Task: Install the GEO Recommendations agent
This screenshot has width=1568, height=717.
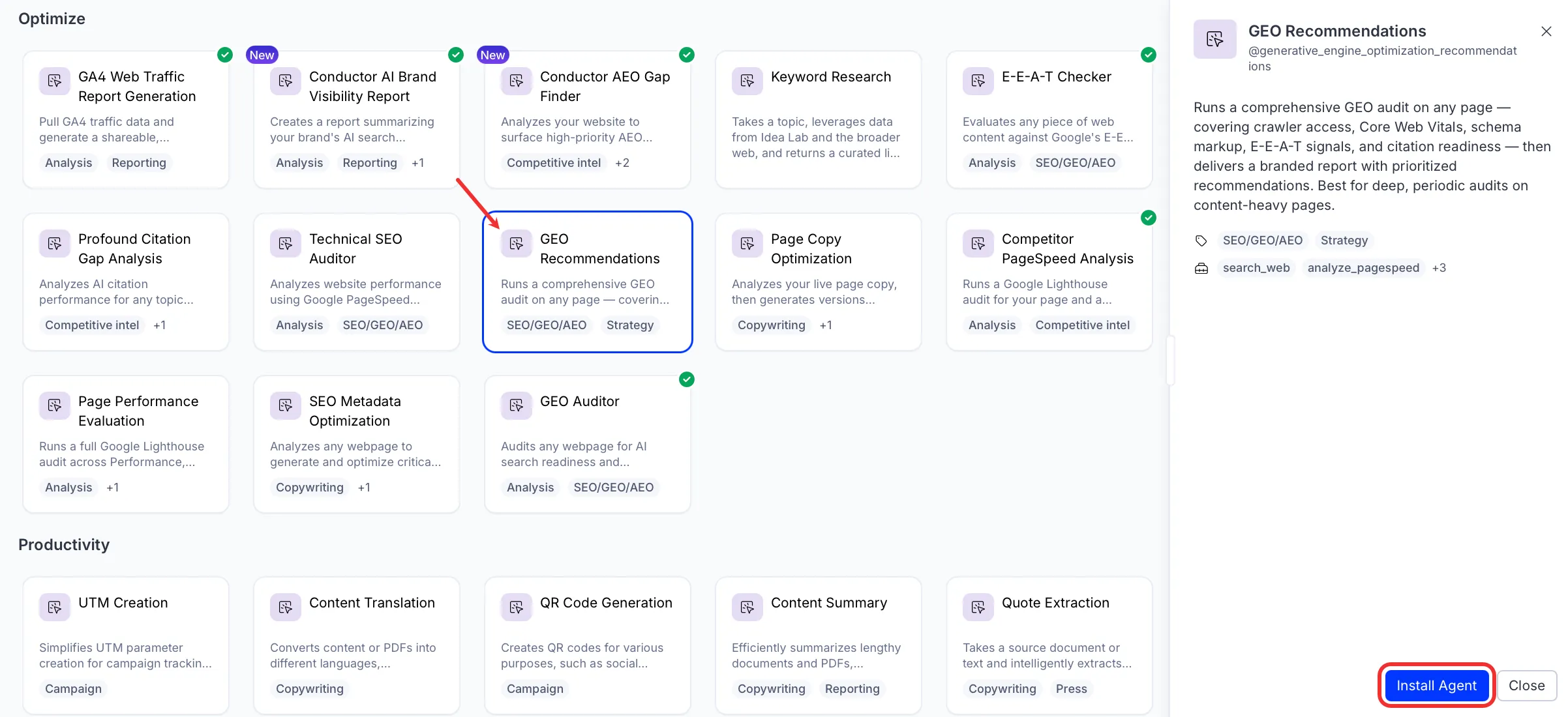Action: coord(1436,685)
